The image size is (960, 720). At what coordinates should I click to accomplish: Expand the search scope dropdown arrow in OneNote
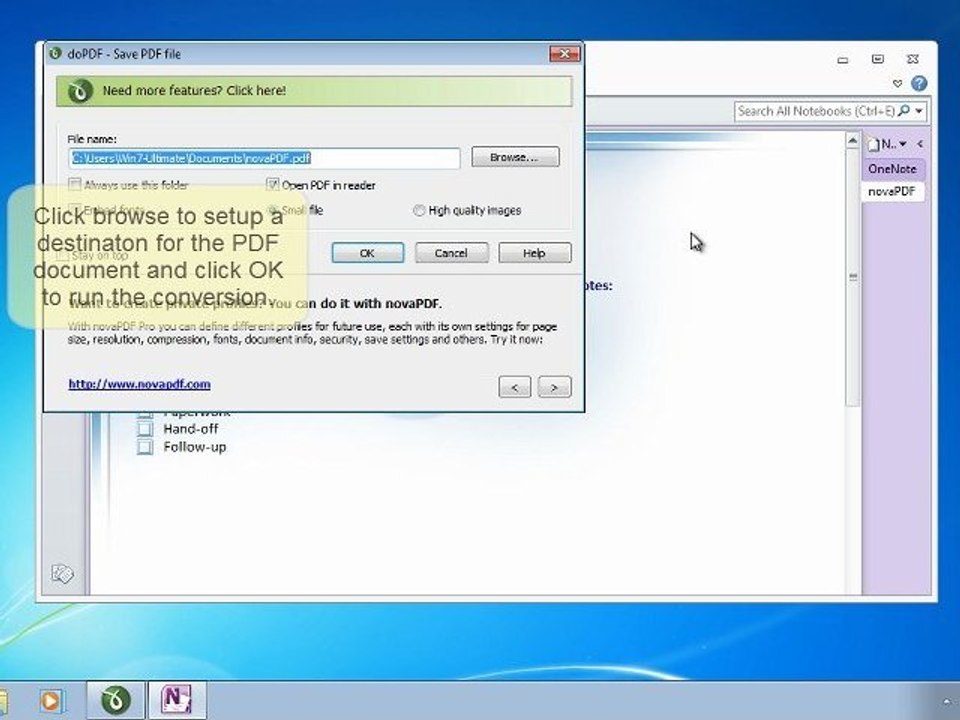pyautogui.click(x=919, y=111)
